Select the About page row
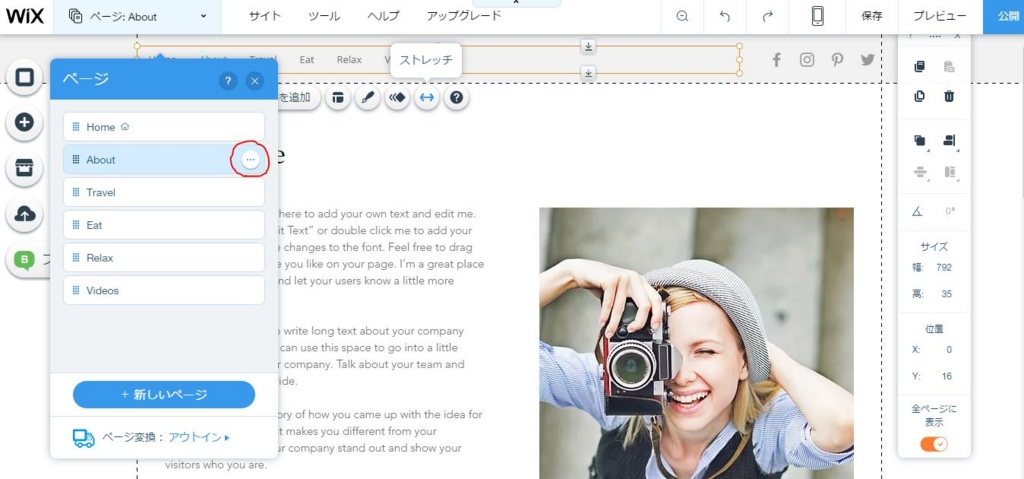The width and height of the screenshot is (1024, 479). (x=164, y=159)
